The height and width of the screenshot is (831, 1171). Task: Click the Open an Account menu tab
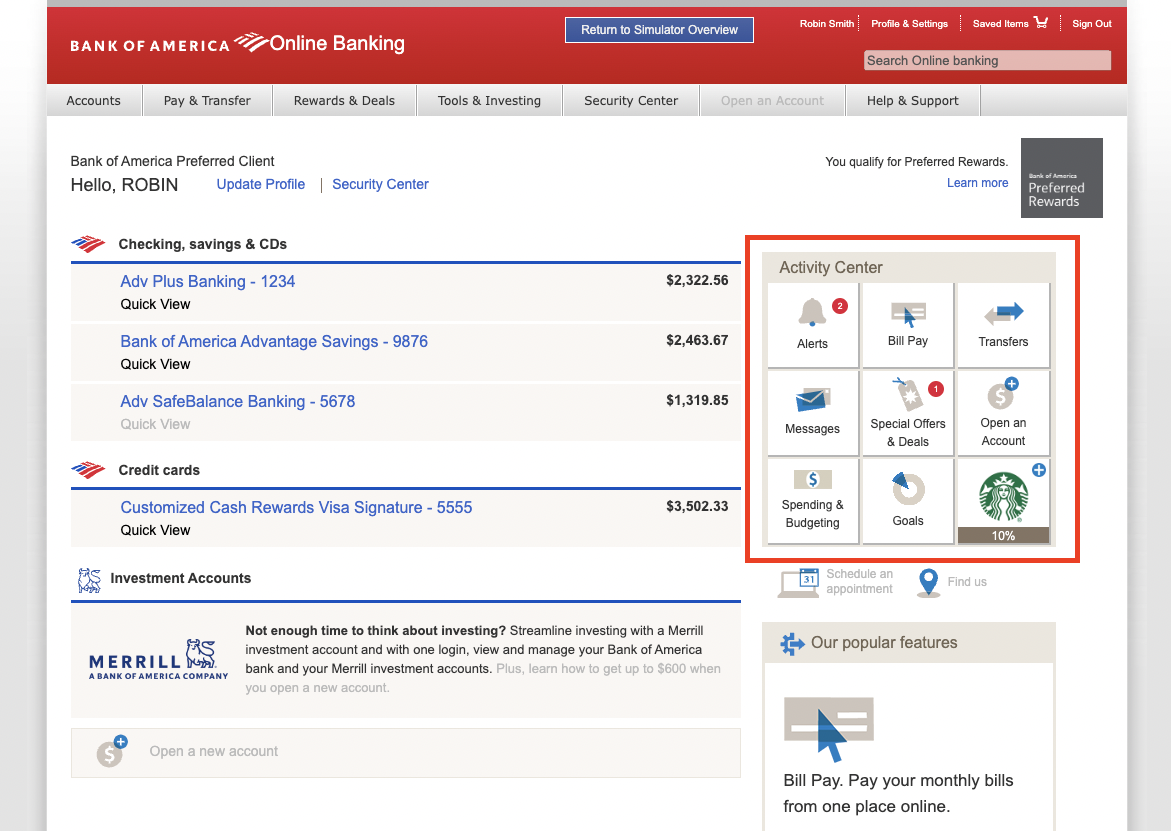[x=772, y=101]
